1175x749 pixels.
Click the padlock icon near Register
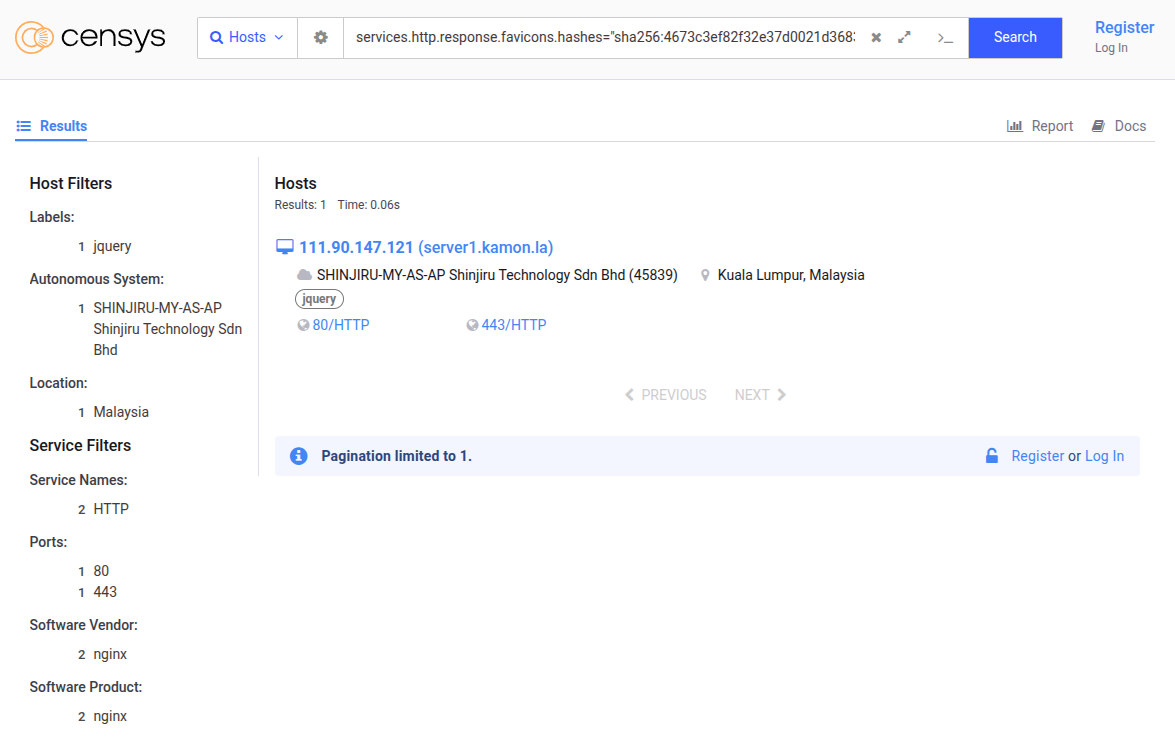click(992, 456)
